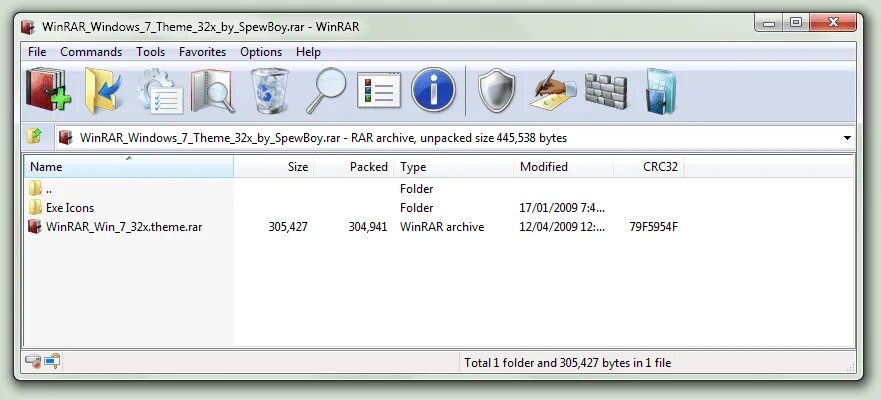
Task: Open the Help menu
Action: [x=308, y=52]
